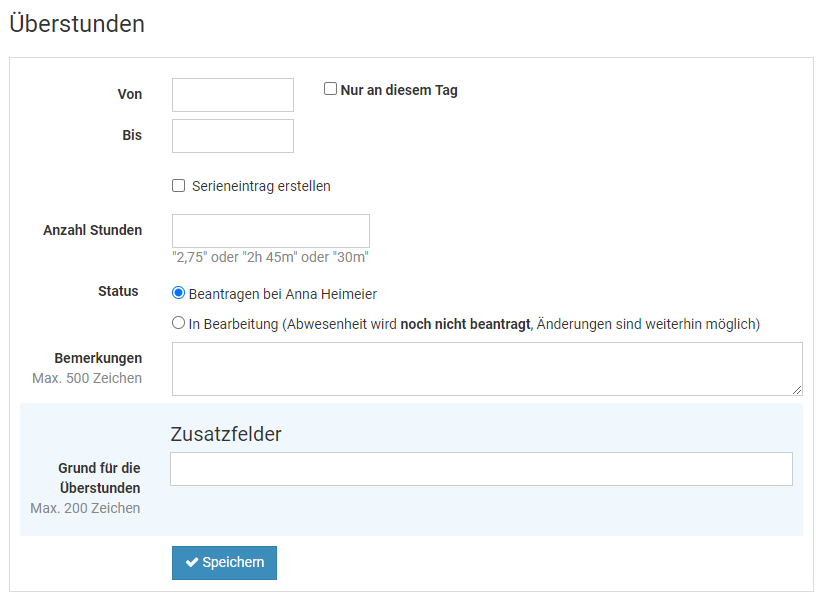Click the 'Zusatzfelder' section heading
Image resolution: width=825 pixels, height=604 pixels.
coord(226,434)
